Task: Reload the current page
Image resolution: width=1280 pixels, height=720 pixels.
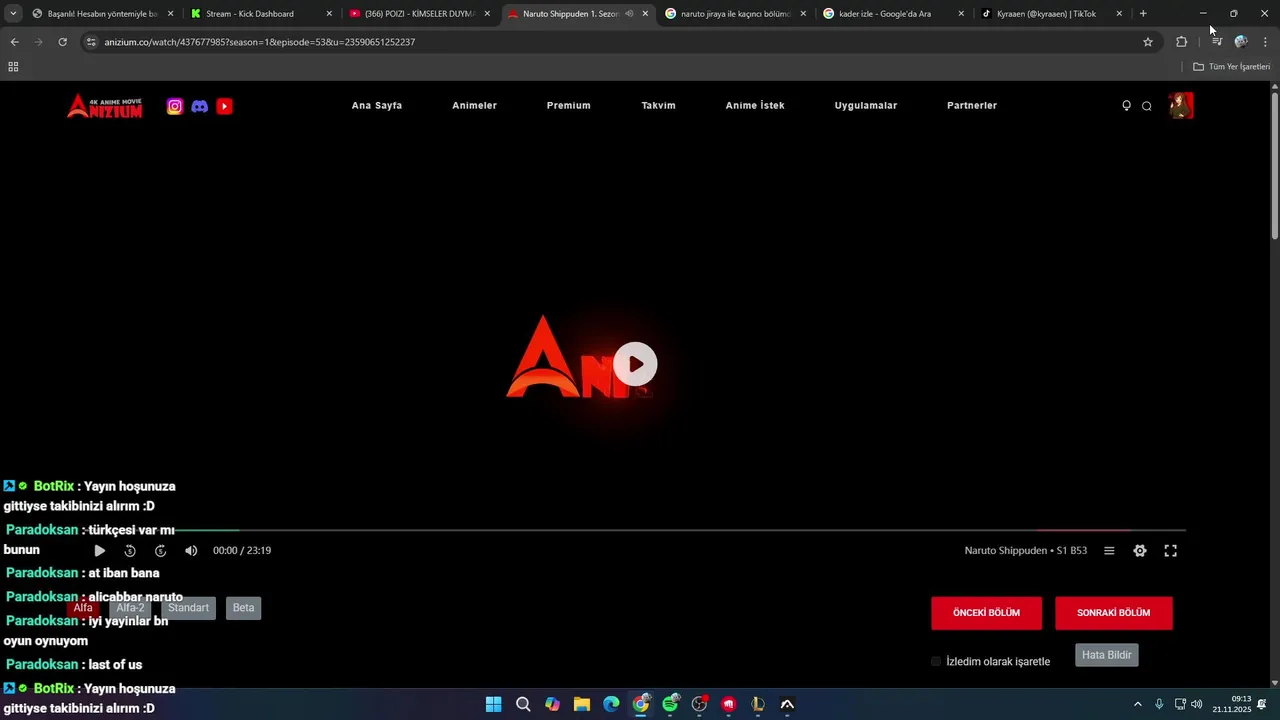Action: click(62, 42)
